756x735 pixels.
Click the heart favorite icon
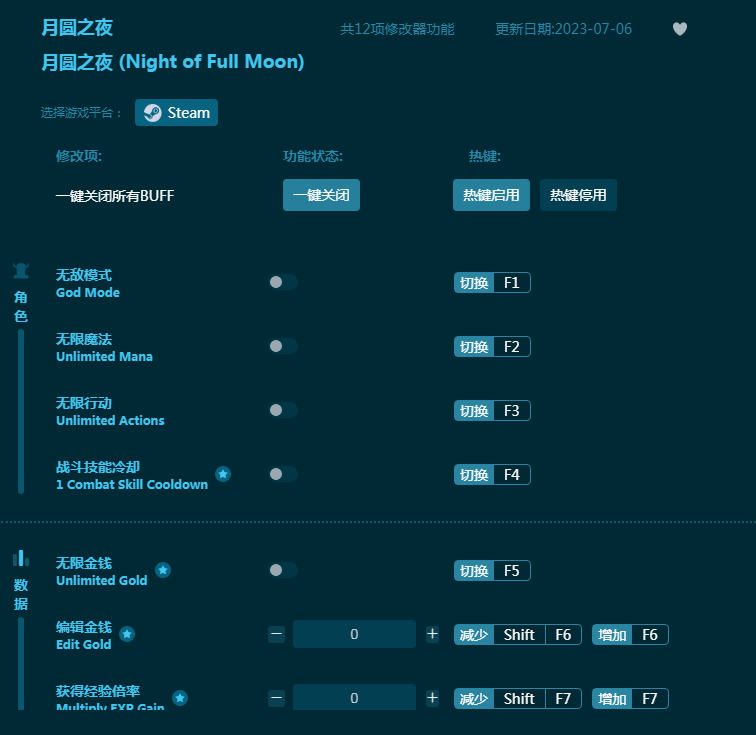(680, 29)
